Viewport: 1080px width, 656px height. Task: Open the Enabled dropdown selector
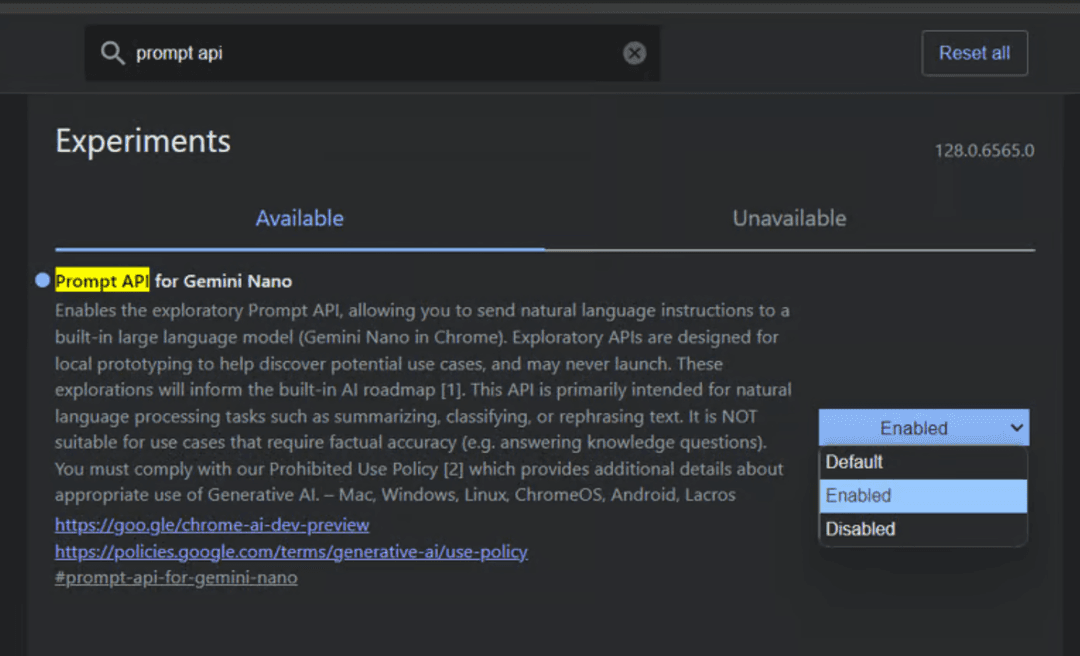[x=924, y=428]
